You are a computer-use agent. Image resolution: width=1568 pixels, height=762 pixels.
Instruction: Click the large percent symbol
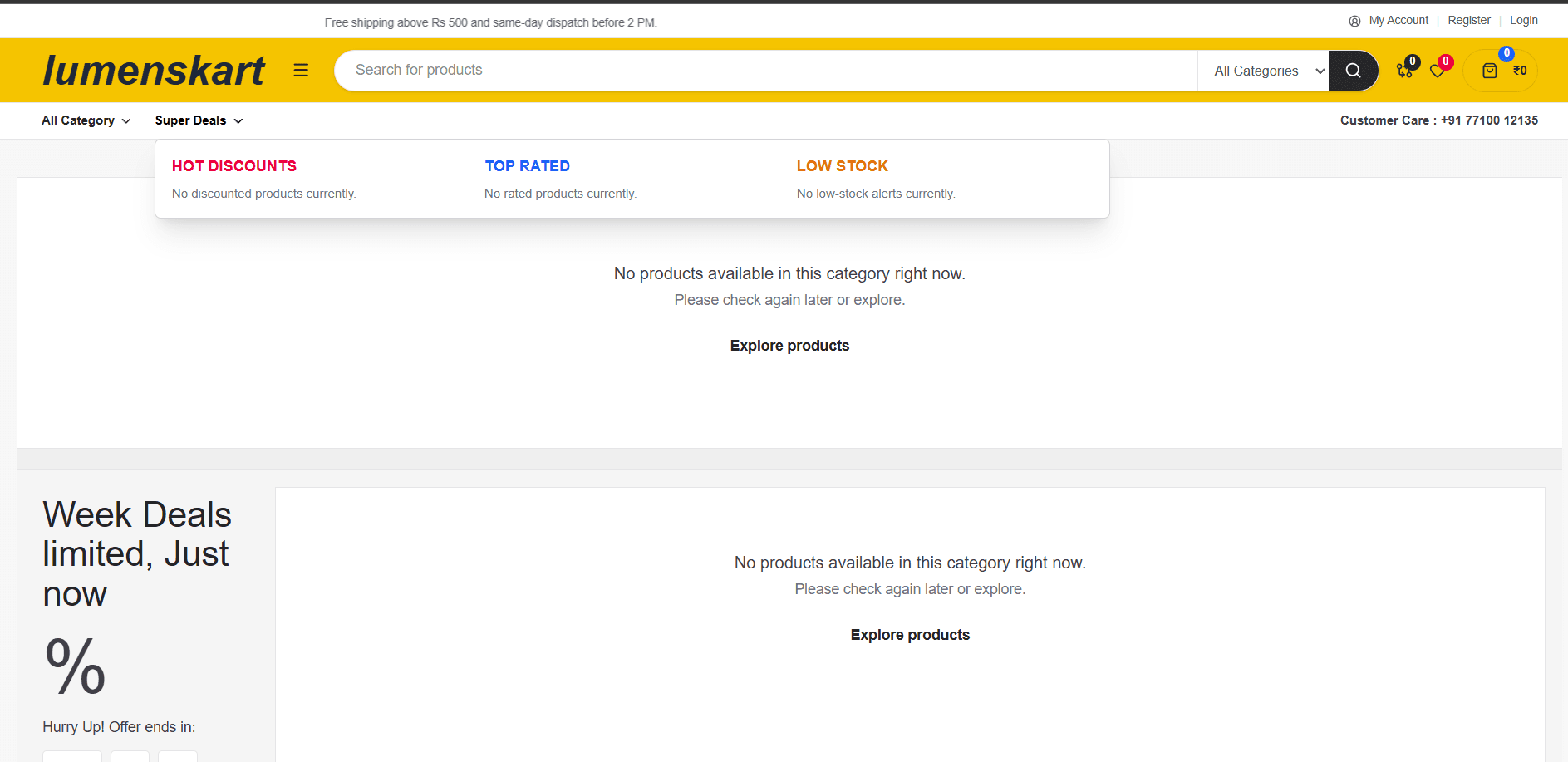coord(76,666)
